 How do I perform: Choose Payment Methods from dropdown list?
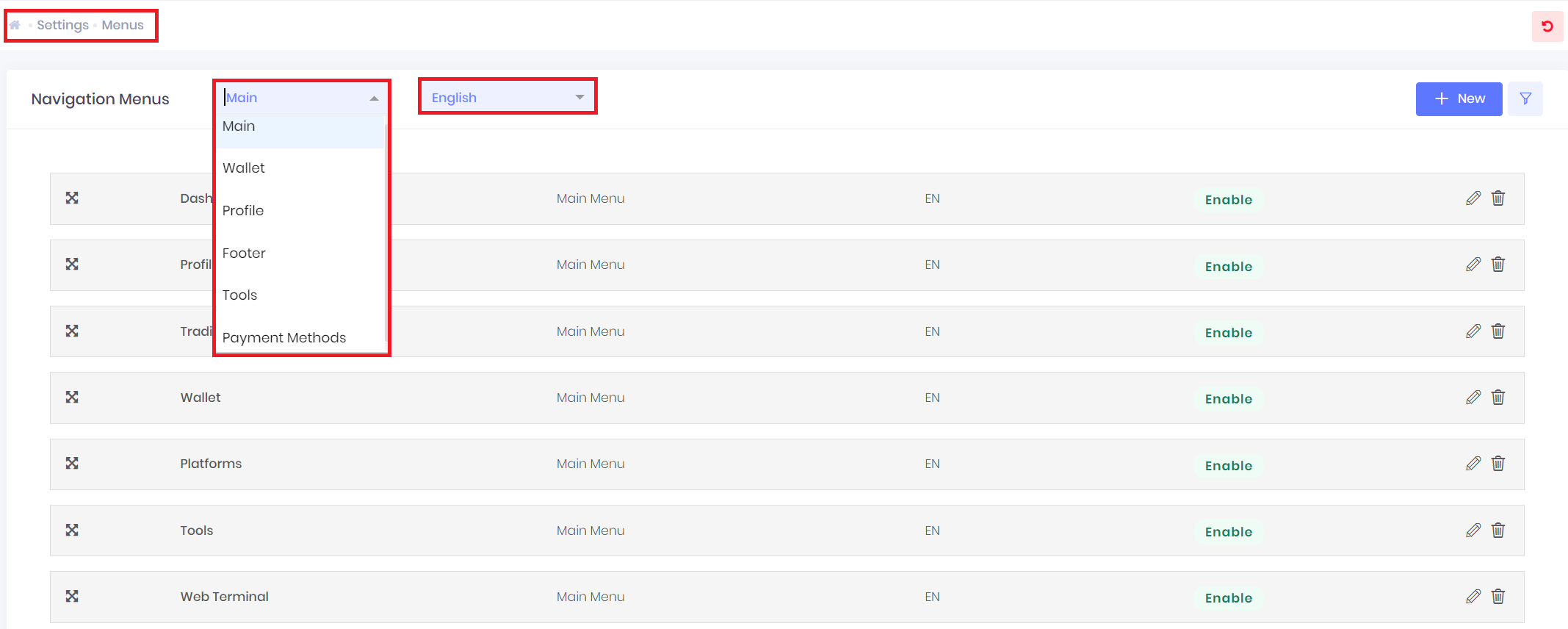pos(284,338)
